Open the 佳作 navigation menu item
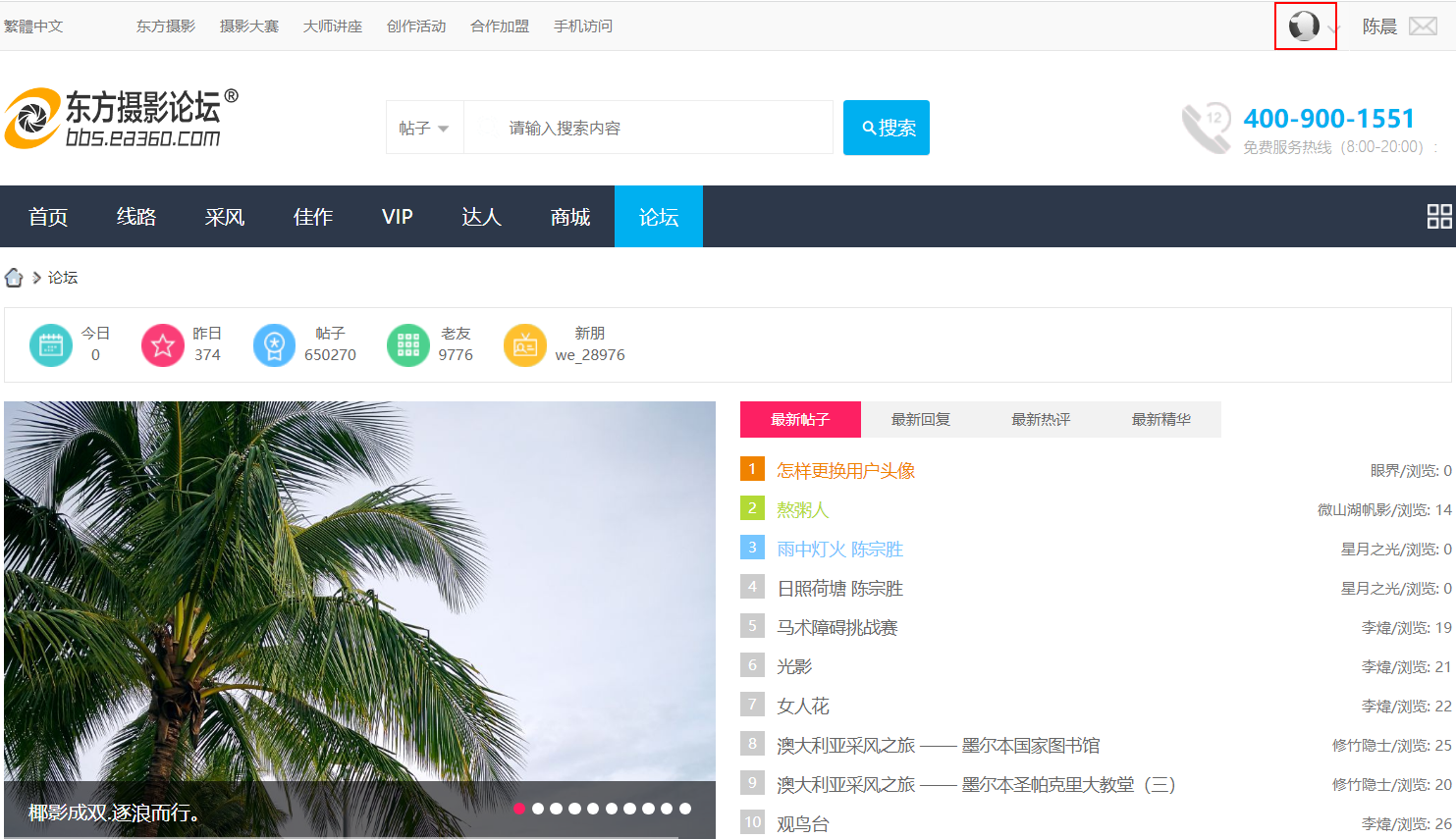This screenshot has height=839, width=1456. [313, 217]
